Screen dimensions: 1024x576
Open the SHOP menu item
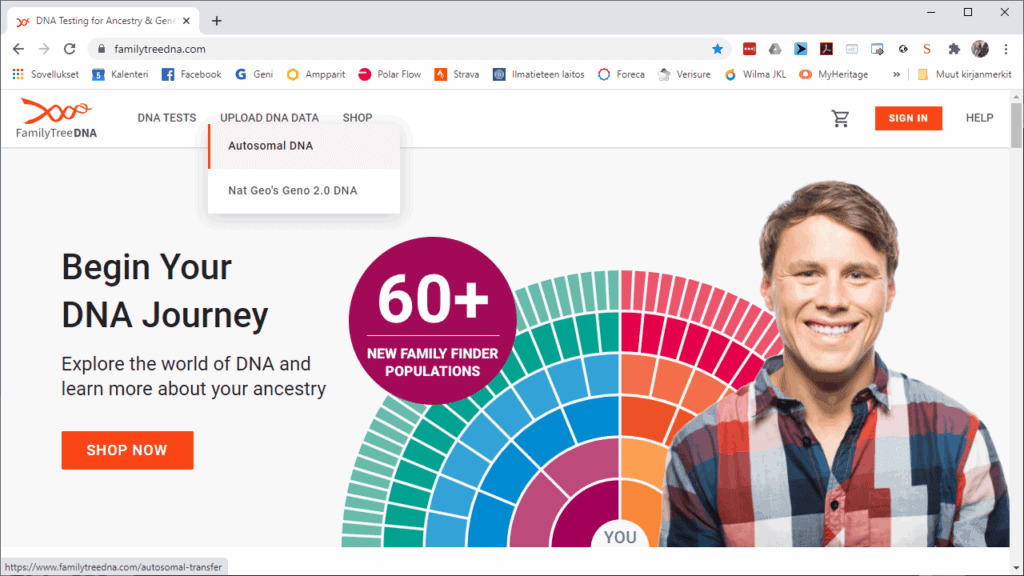click(357, 118)
